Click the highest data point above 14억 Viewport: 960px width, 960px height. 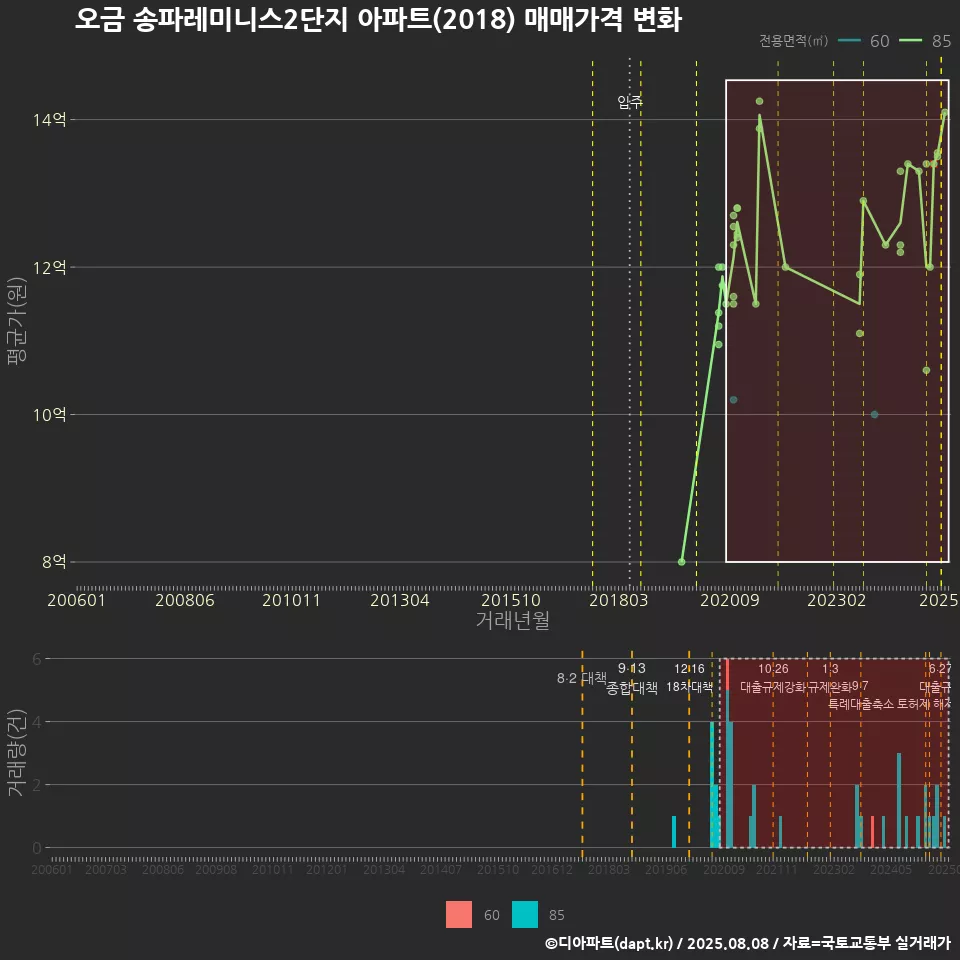point(759,101)
